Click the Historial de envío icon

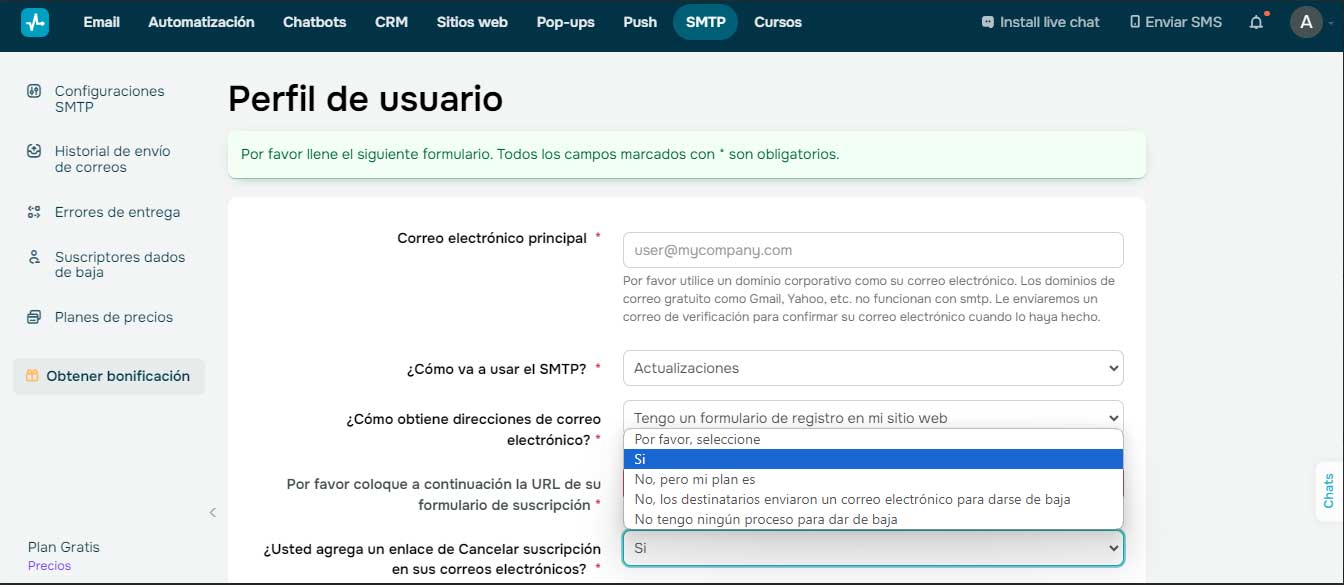[x=34, y=151]
